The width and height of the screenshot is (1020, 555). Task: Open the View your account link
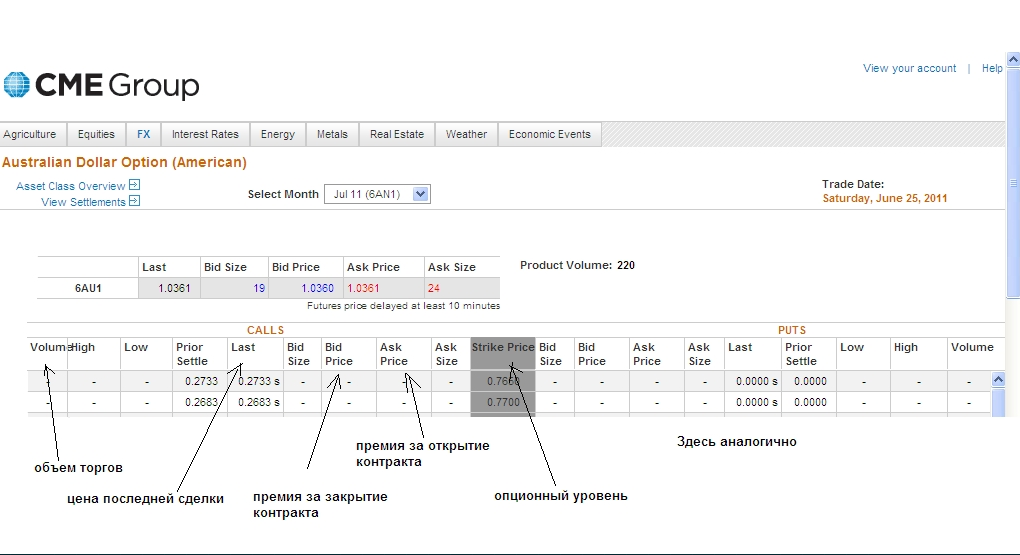909,68
